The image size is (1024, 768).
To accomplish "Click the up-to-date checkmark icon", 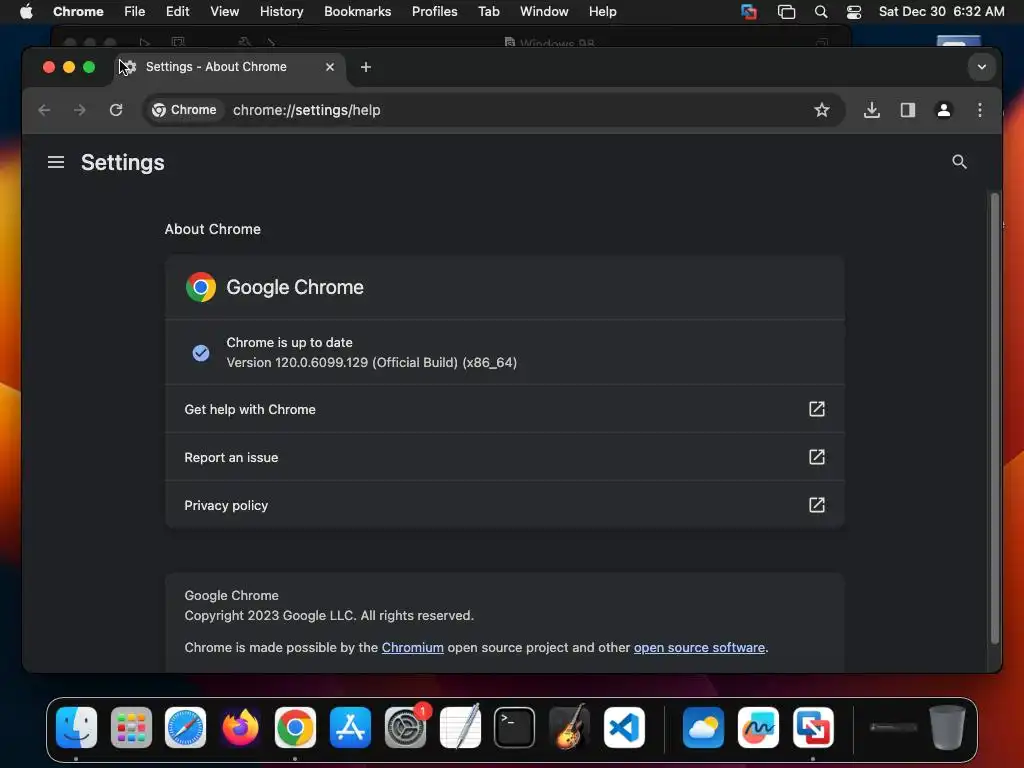I will point(200,353).
